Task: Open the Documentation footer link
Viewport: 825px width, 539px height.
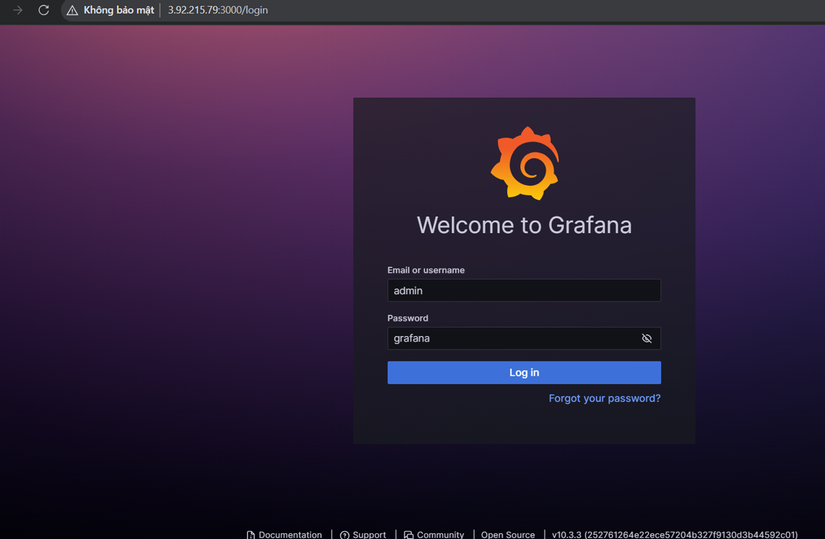Action: [x=284, y=534]
